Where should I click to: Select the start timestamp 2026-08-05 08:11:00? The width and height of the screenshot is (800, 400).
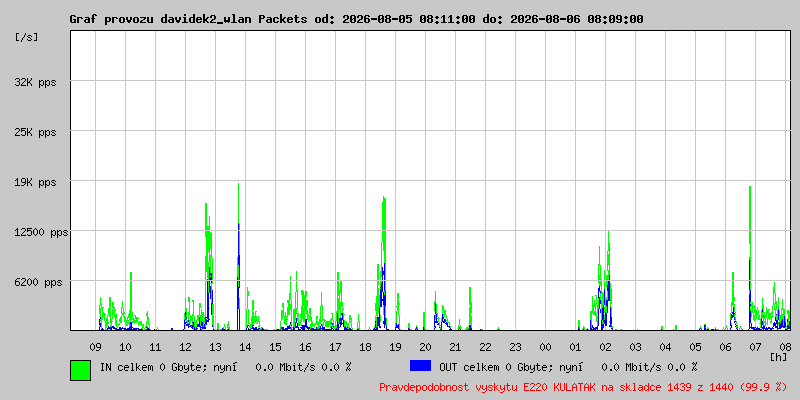tap(408, 19)
